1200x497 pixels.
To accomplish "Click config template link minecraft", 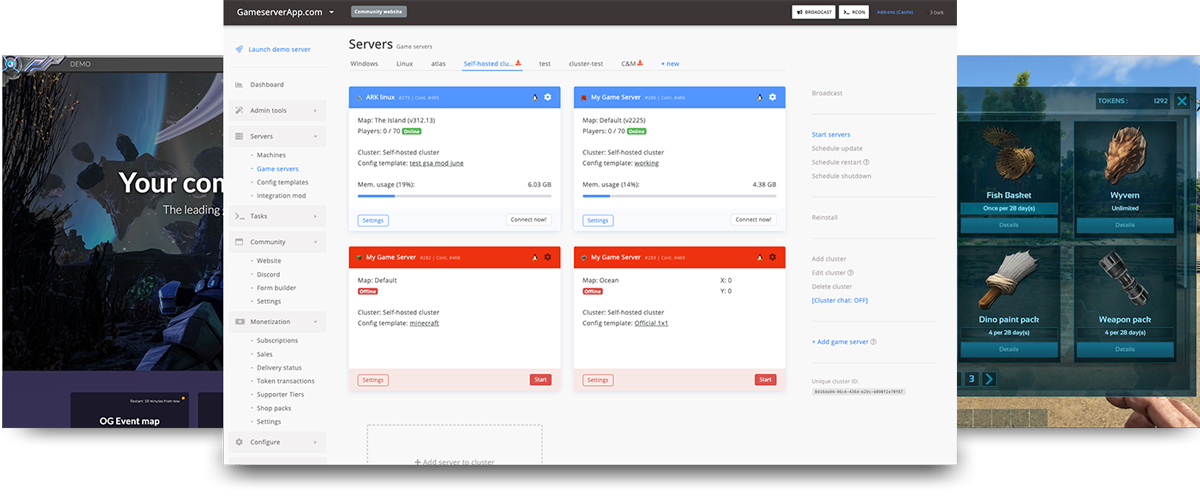I will click(424, 323).
